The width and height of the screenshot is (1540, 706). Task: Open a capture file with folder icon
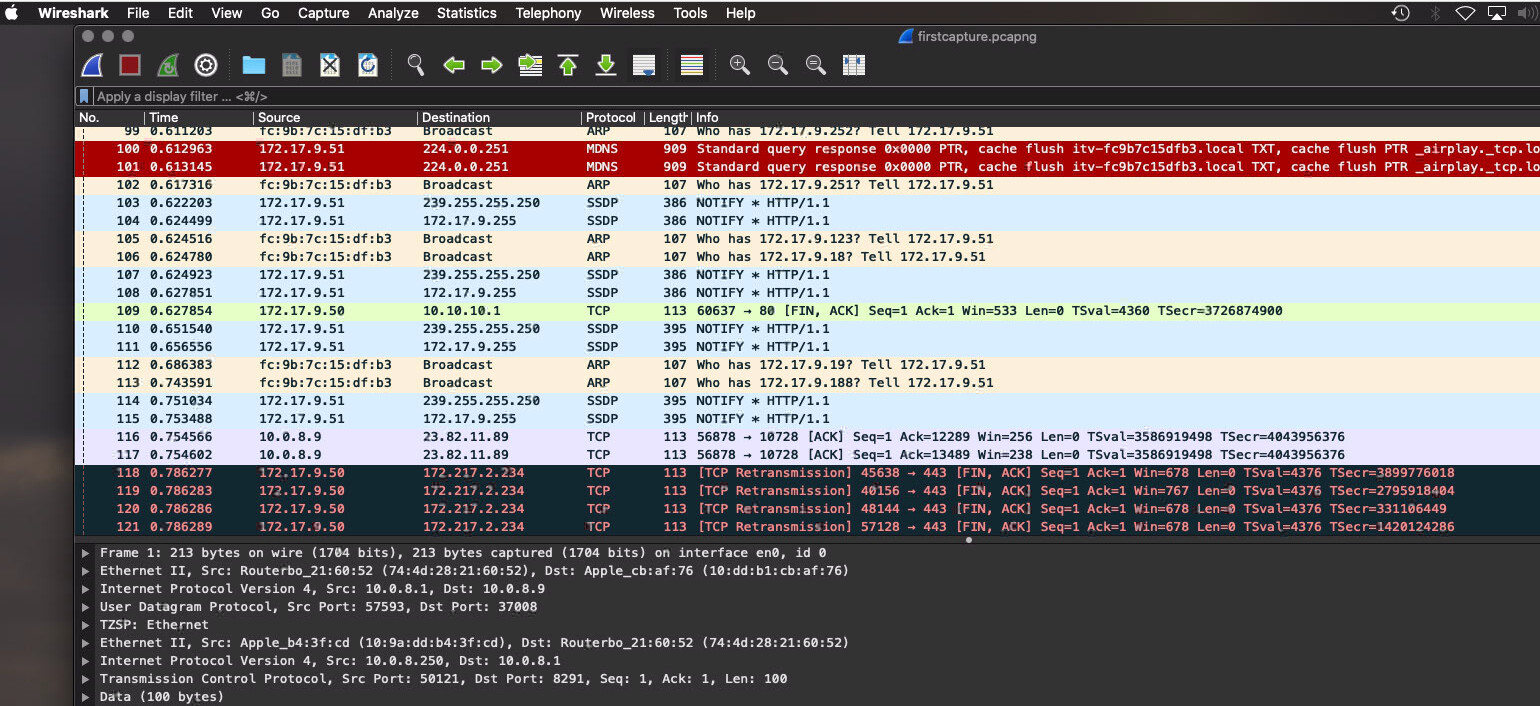[x=254, y=65]
